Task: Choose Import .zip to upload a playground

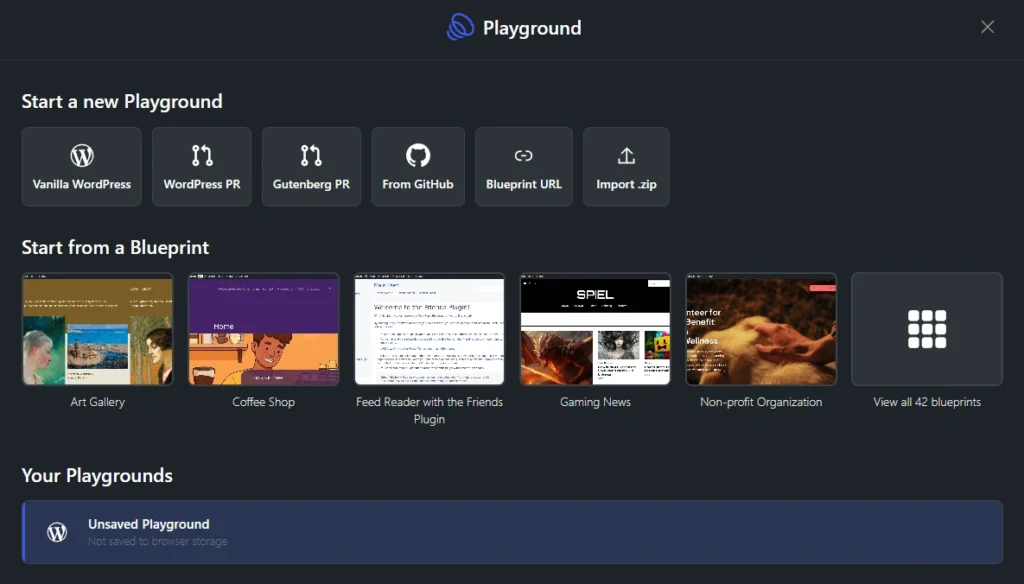Action: [x=626, y=166]
